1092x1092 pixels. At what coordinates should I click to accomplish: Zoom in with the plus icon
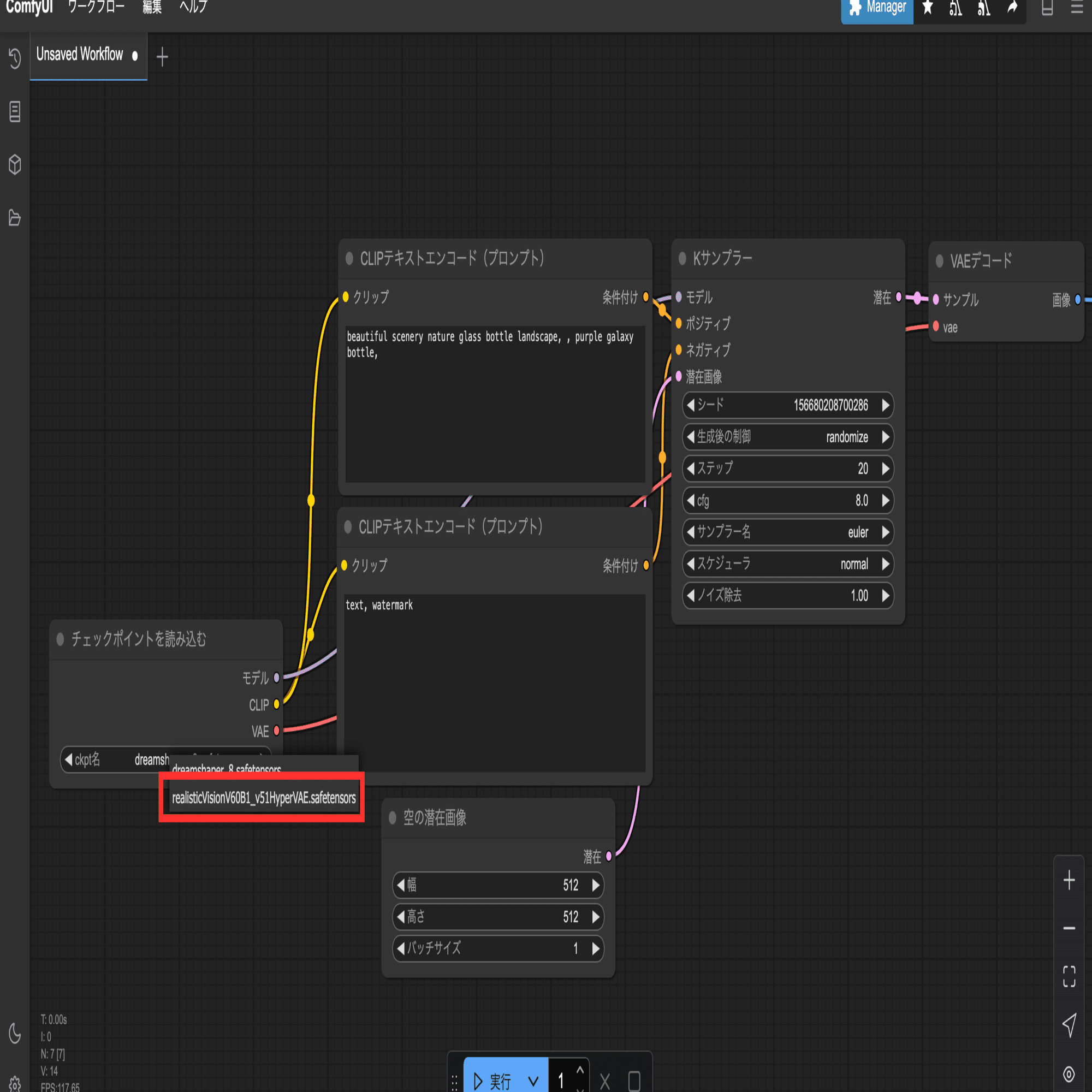point(1069,880)
